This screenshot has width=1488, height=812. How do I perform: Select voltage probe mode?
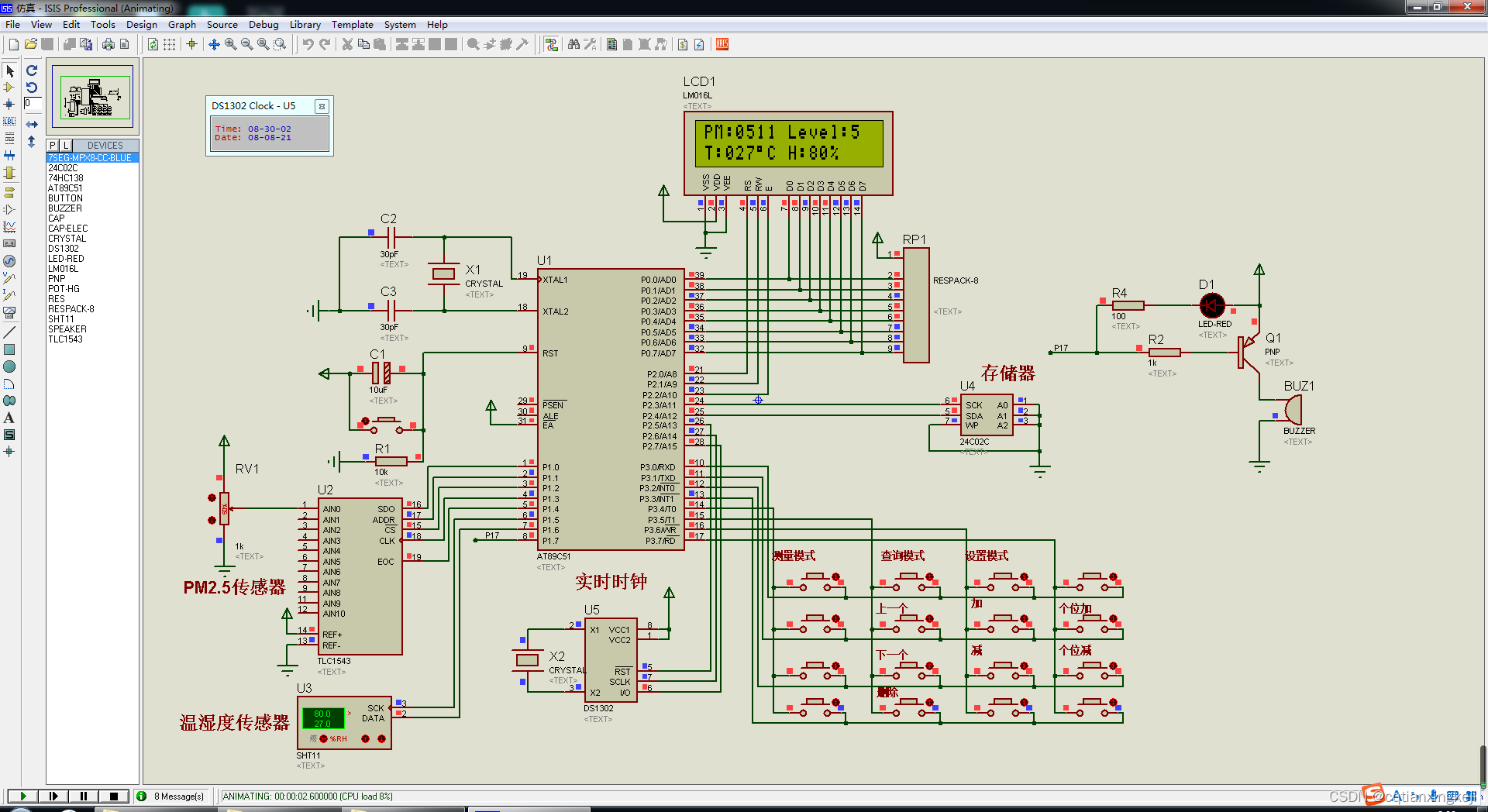9,277
